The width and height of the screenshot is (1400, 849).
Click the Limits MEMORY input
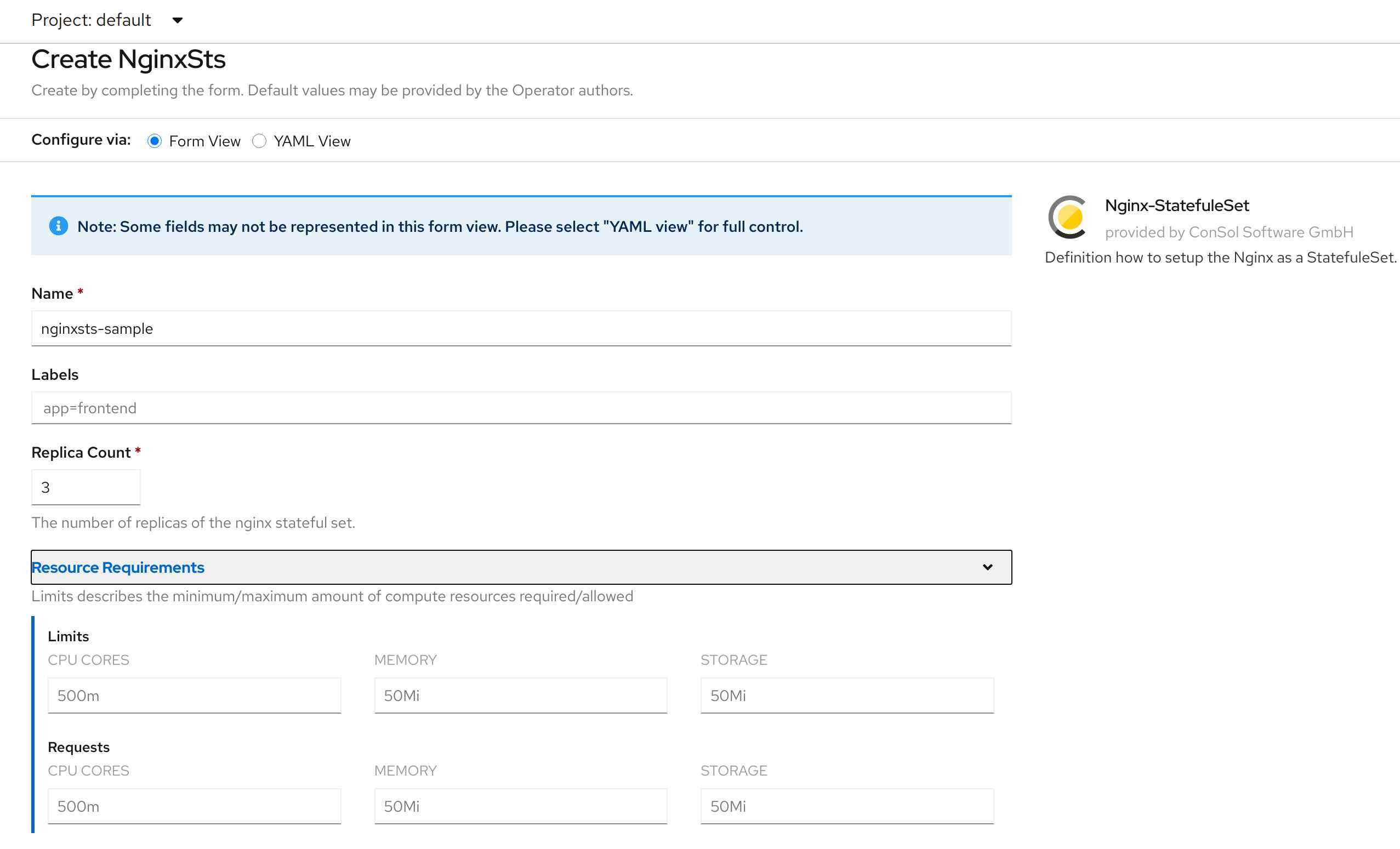(x=520, y=695)
